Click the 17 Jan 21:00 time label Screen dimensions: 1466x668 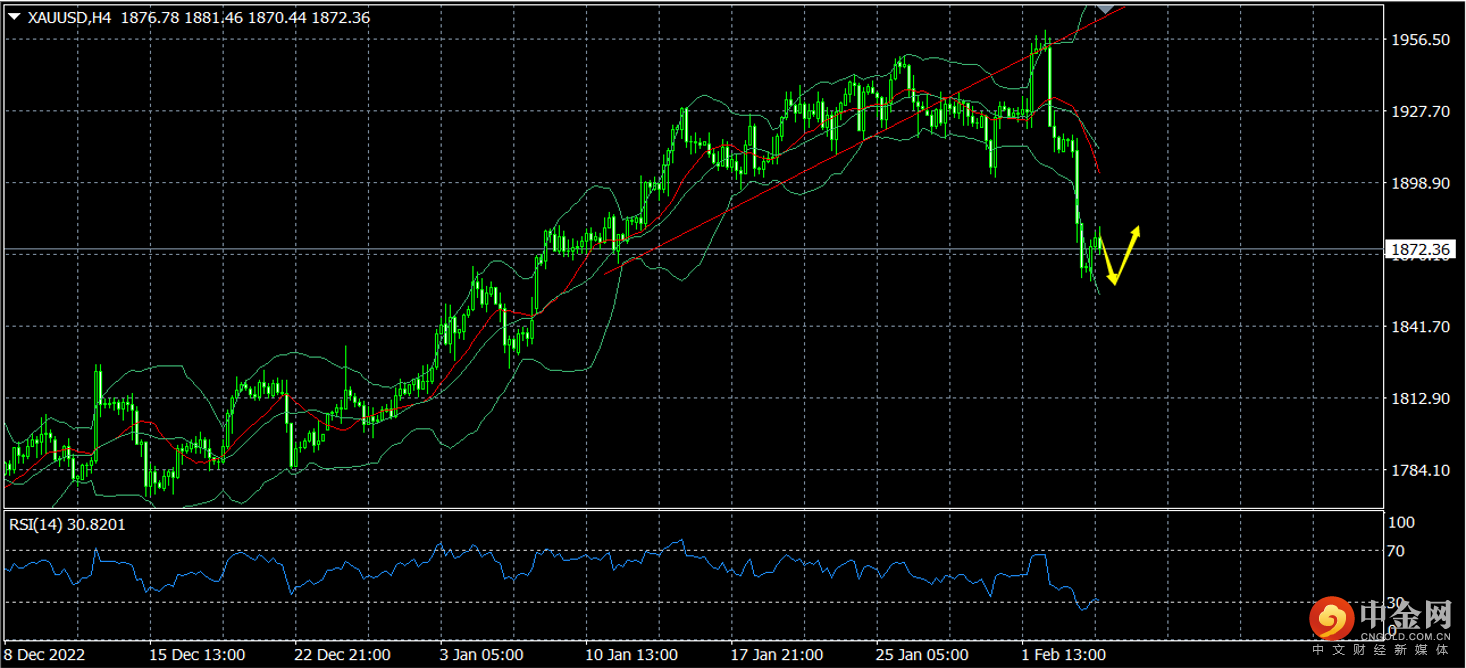tap(777, 655)
